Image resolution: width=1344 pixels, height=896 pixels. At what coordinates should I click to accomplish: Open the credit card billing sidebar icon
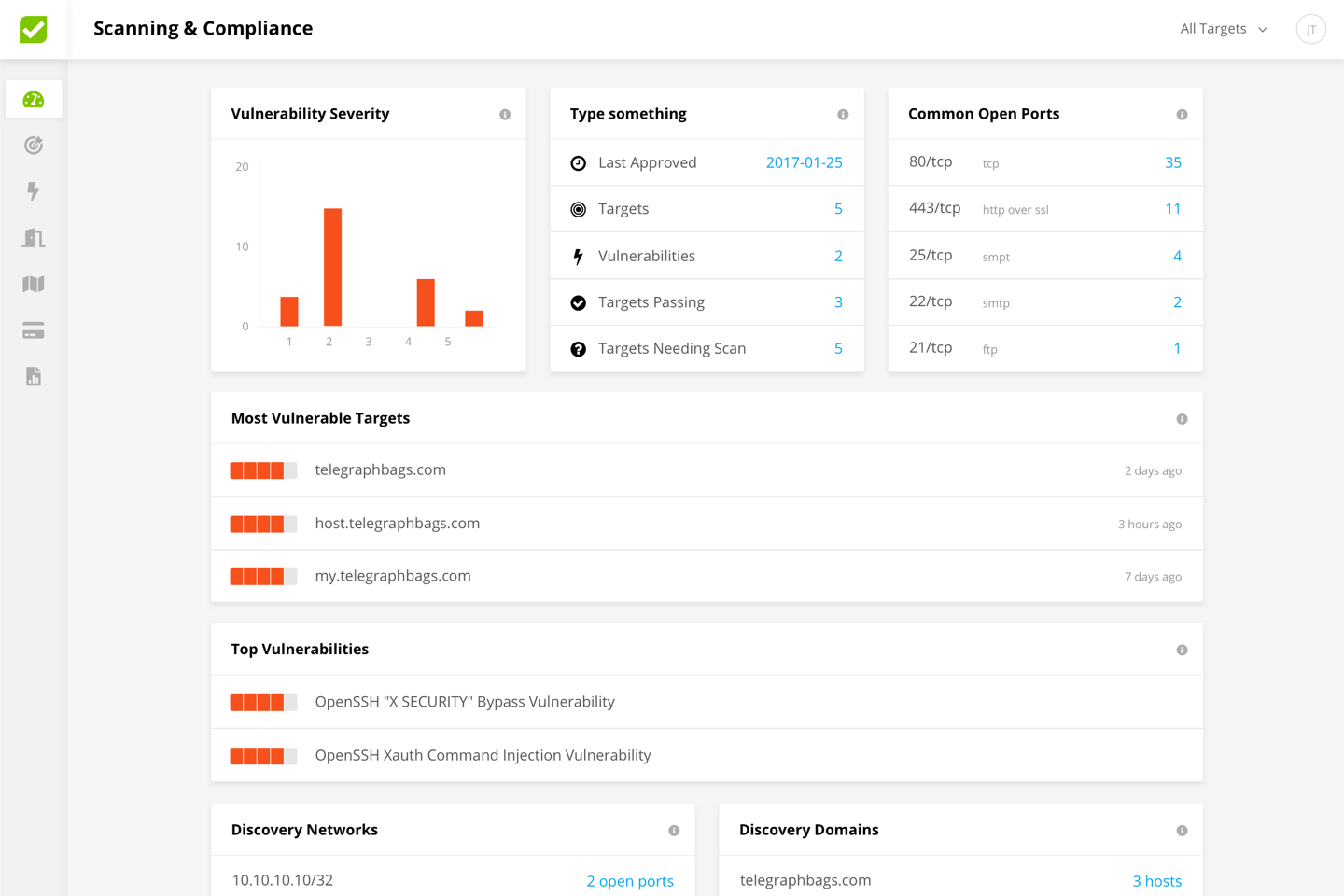click(34, 330)
